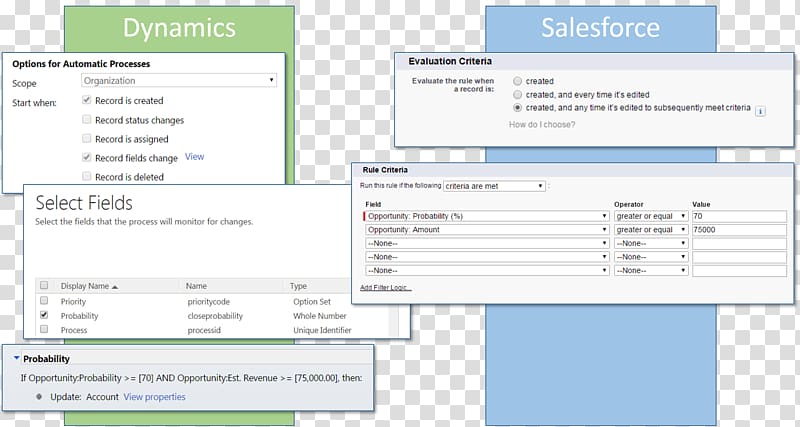Image resolution: width=800 pixels, height=427 pixels.
Task: Click the Name column header
Action: click(196, 286)
